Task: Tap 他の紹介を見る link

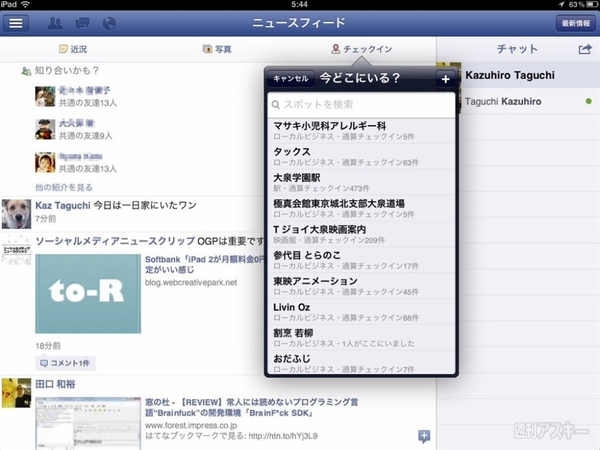Action: [64, 187]
